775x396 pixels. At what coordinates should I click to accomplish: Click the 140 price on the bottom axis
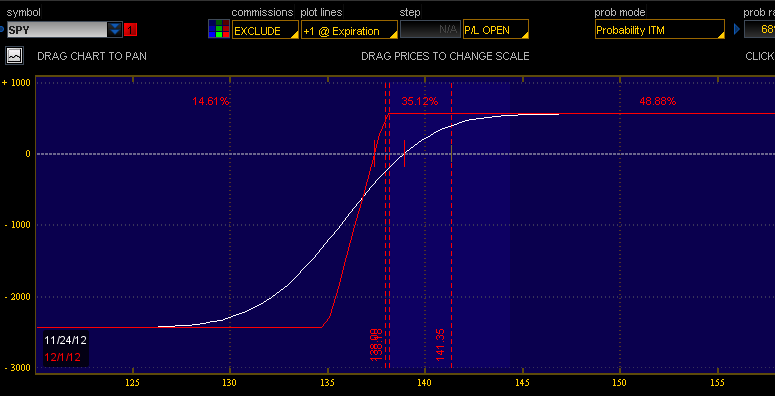424,382
